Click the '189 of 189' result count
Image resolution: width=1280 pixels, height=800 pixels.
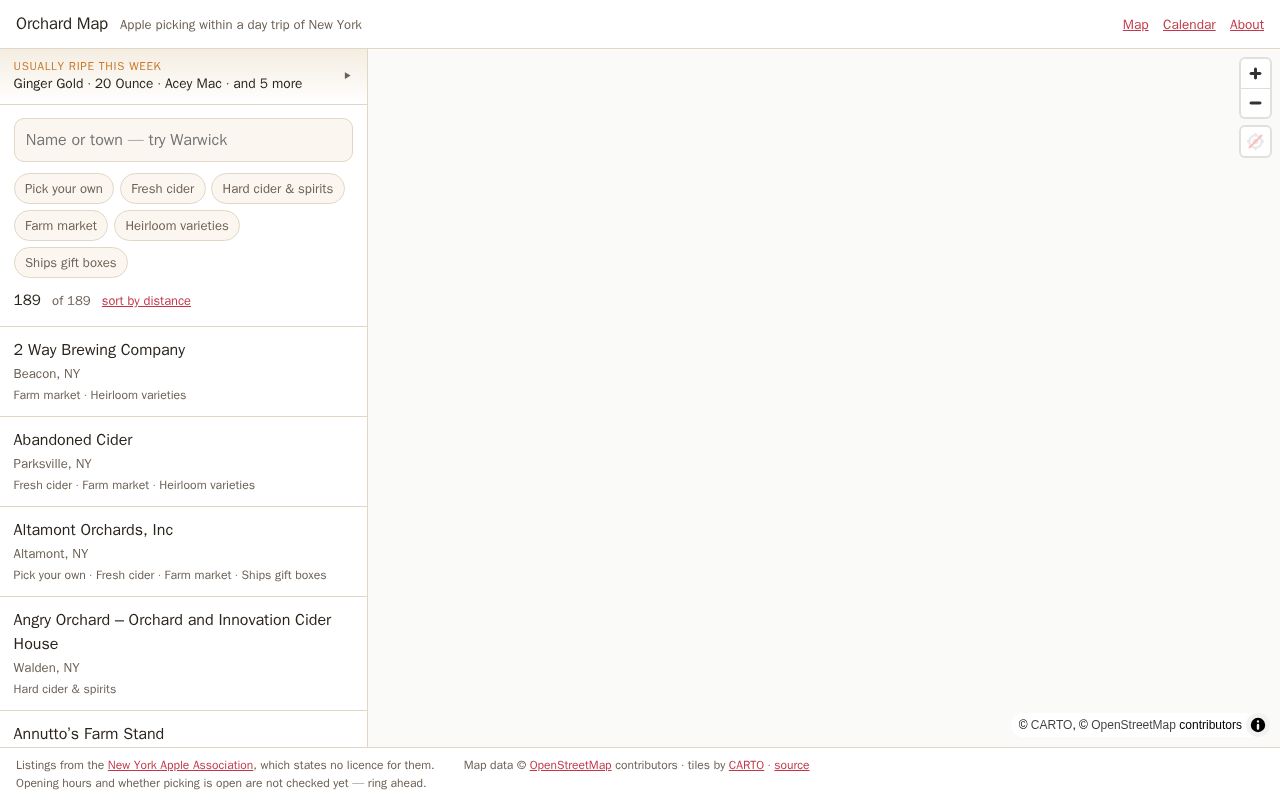tap(52, 301)
